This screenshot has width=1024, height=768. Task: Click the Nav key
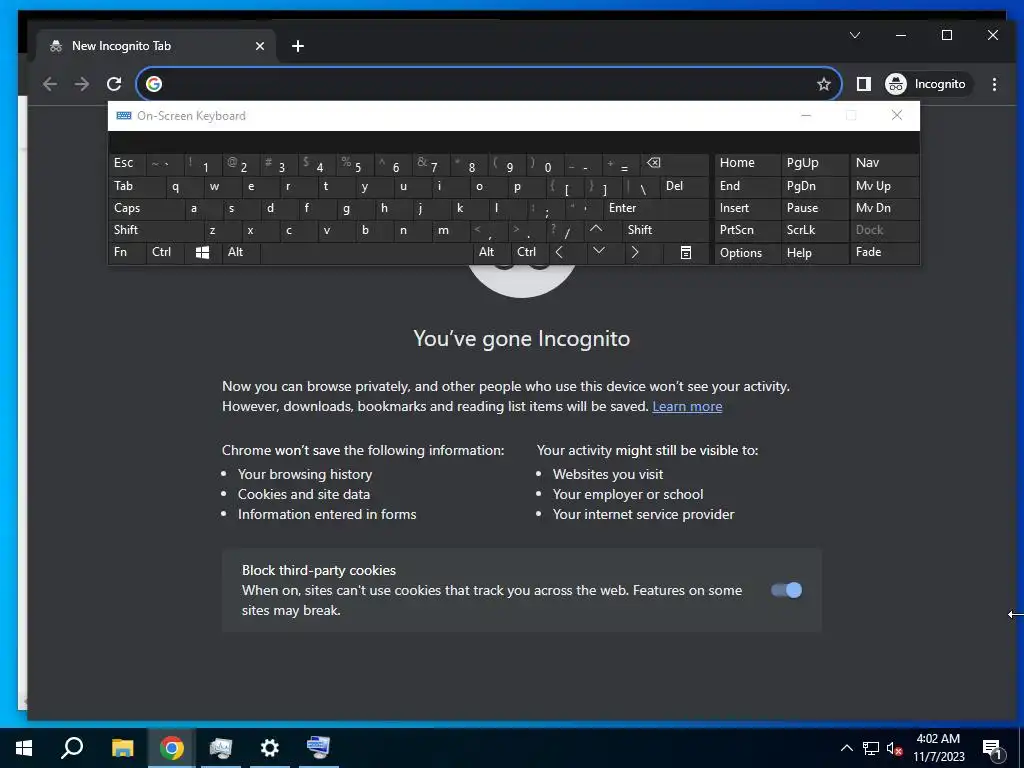pyautogui.click(x=884, y=163)
